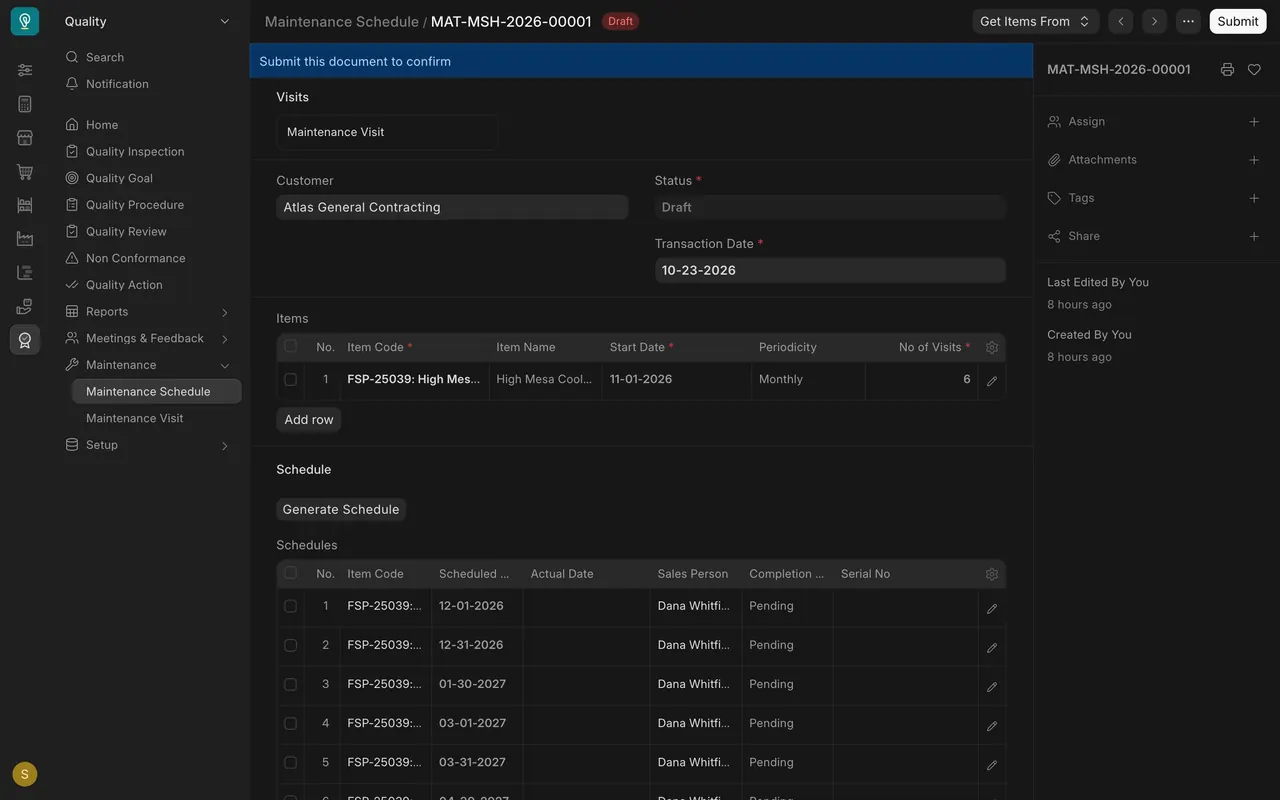Like the document with the heart icon

[1254, 70]
